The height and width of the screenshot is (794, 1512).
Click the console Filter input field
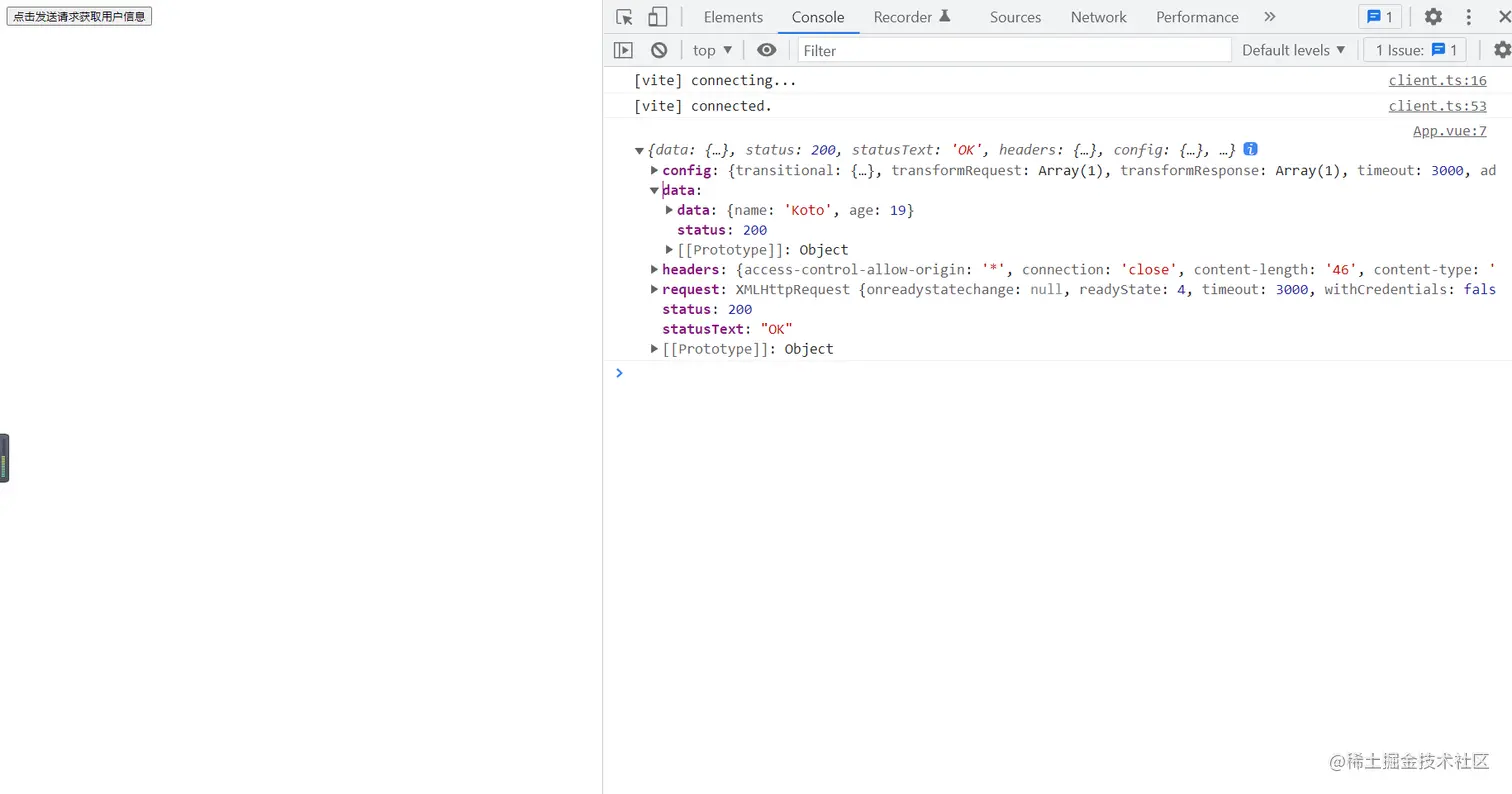click(x=1014, y=50)
